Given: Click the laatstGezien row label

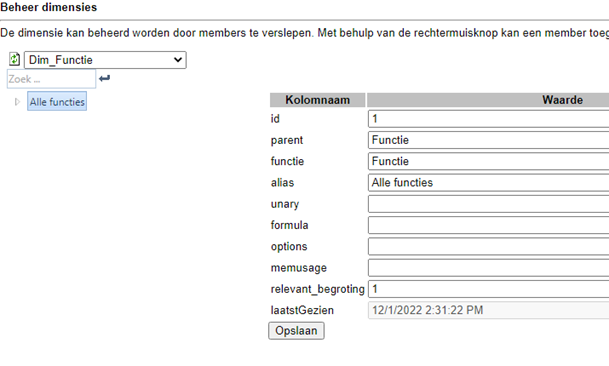Looking at the screenshot, I should coord(302,310).
